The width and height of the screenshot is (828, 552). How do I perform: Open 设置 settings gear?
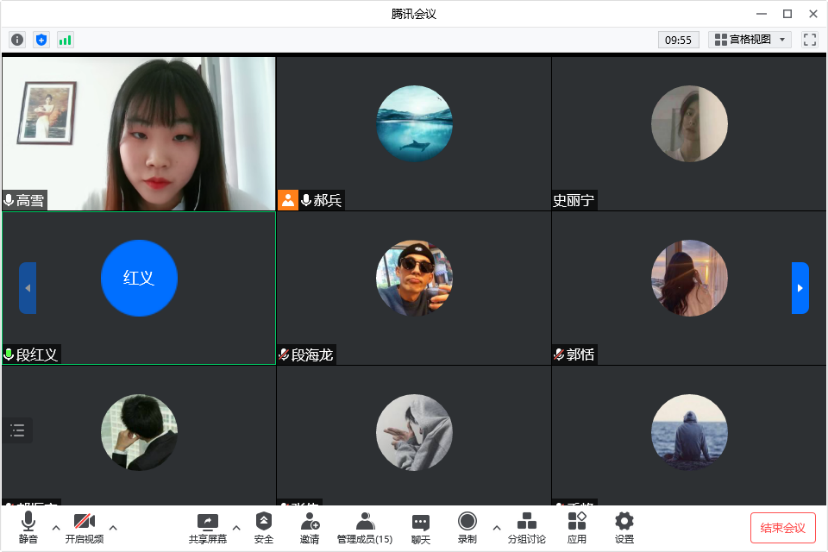click(x=624, y=527)
